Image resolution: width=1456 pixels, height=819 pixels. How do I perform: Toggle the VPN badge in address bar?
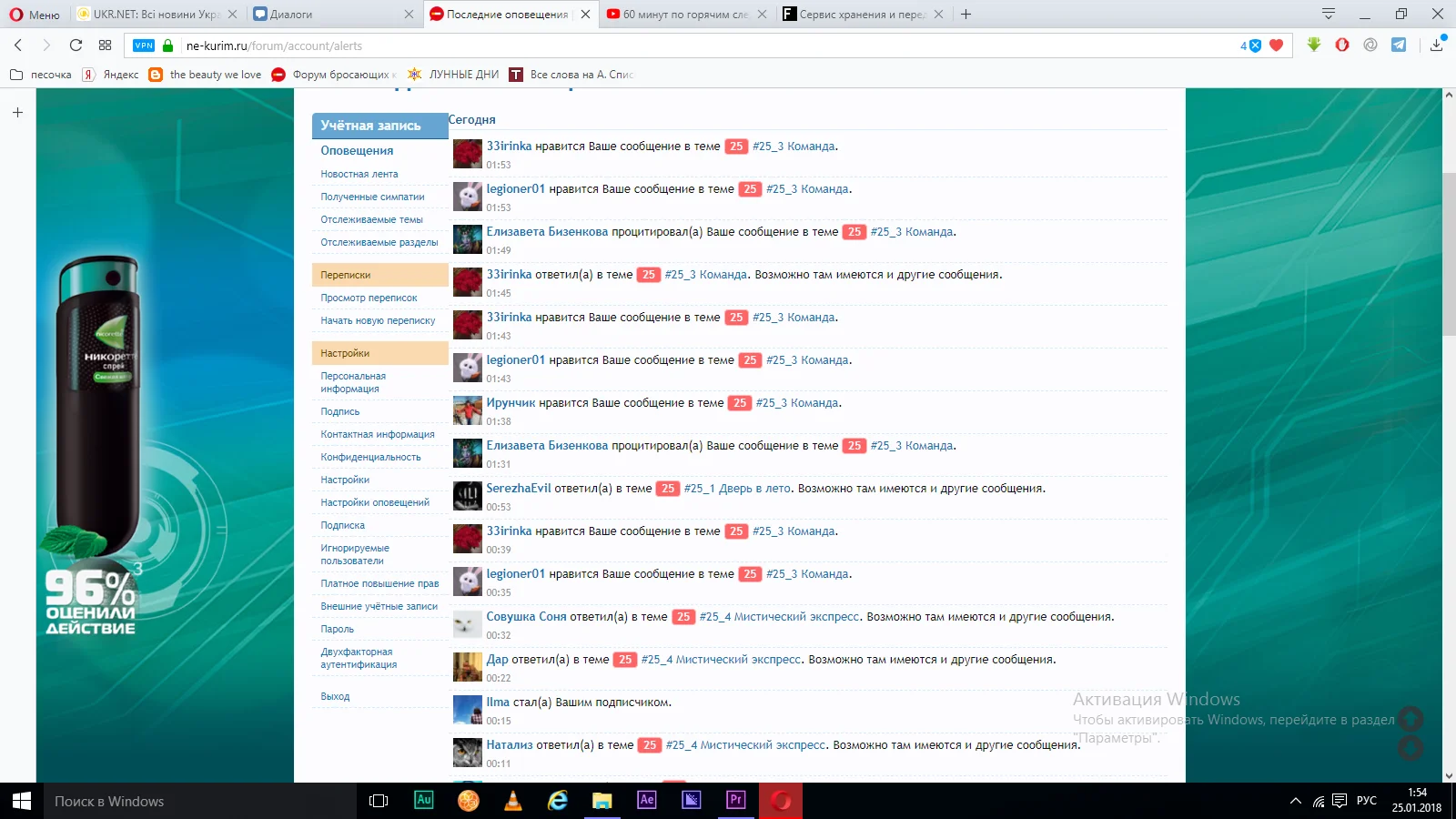pos(144,45)
